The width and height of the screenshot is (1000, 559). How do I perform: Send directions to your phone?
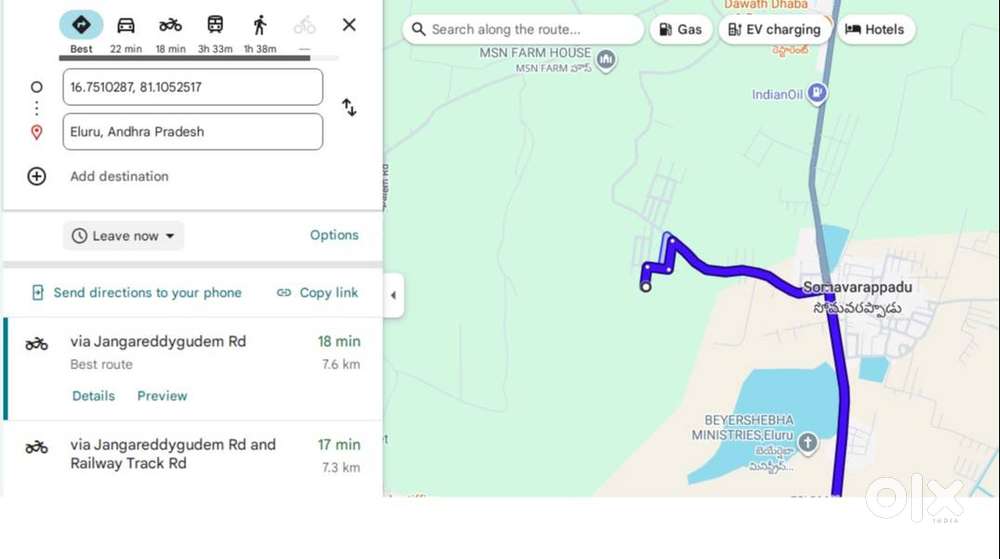click(x=137, y=293)
